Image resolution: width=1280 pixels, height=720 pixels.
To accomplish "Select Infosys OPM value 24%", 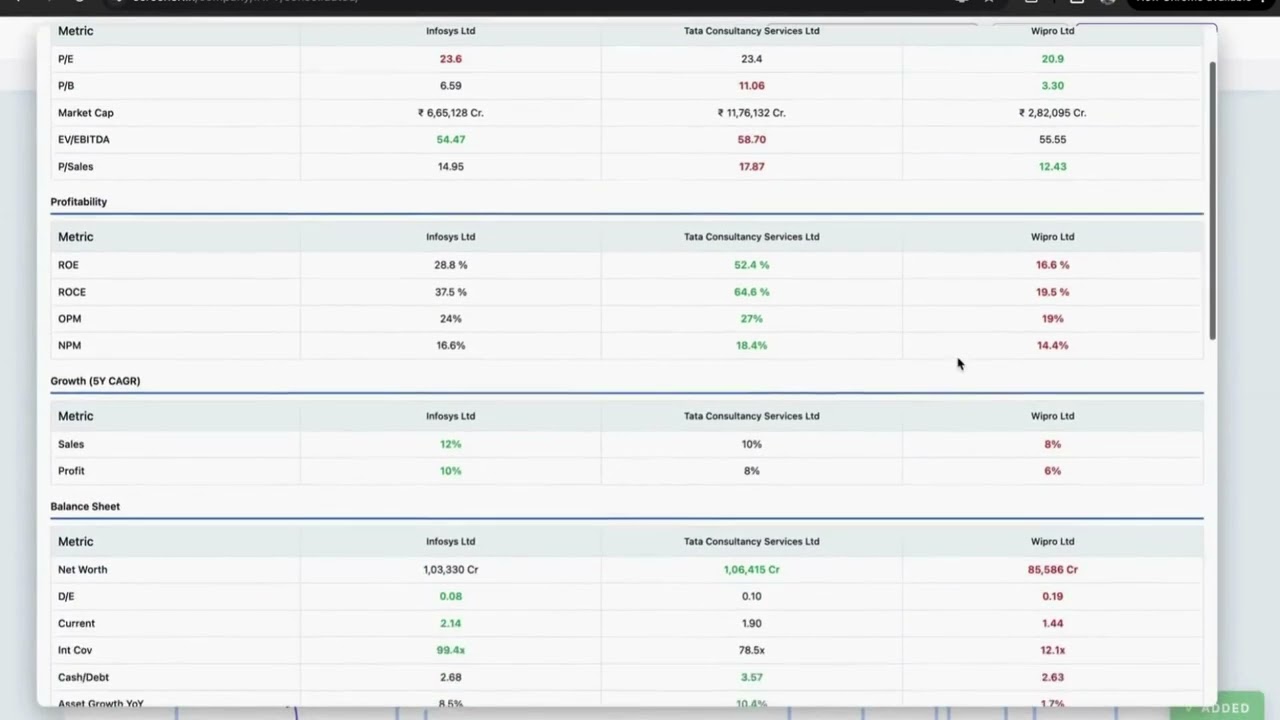I will 451,319.
